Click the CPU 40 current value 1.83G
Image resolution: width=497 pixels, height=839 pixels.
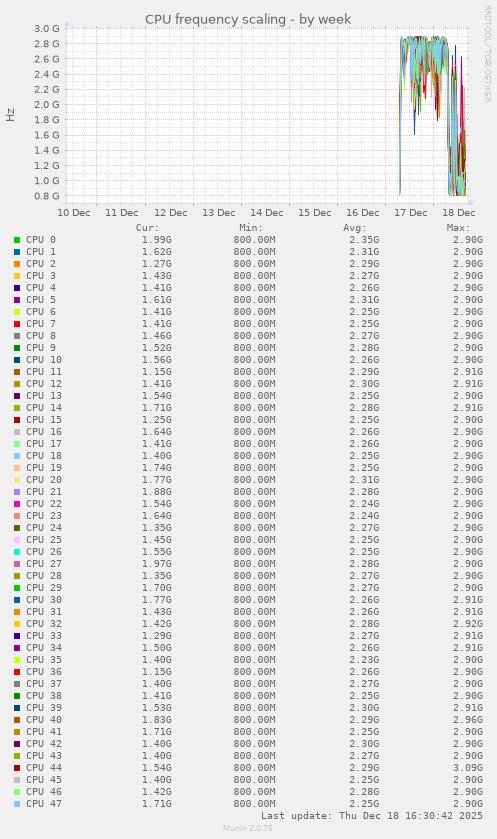pyautogui.click(x=156, y=720)
